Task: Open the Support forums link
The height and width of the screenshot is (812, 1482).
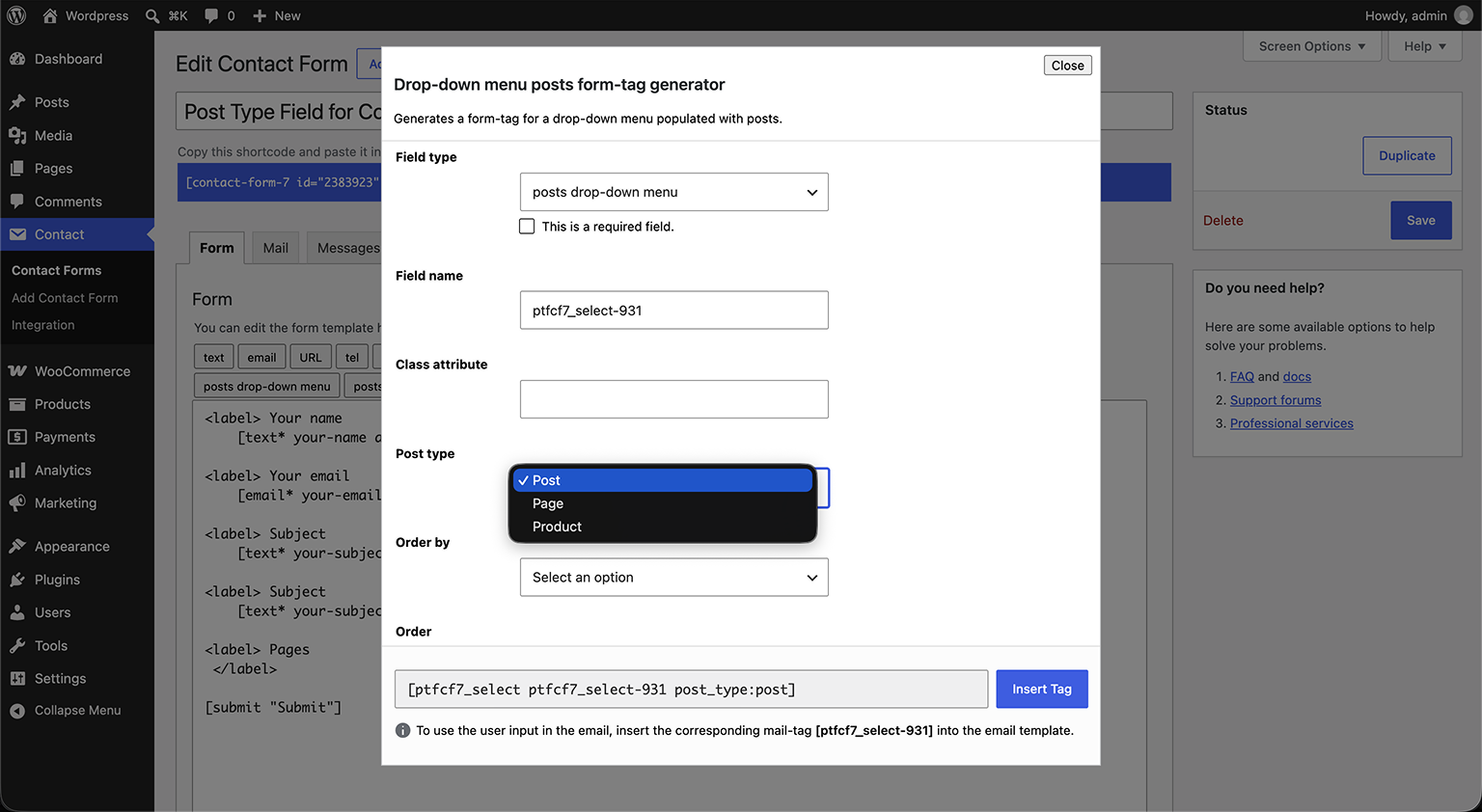Action: (1276, 400)
